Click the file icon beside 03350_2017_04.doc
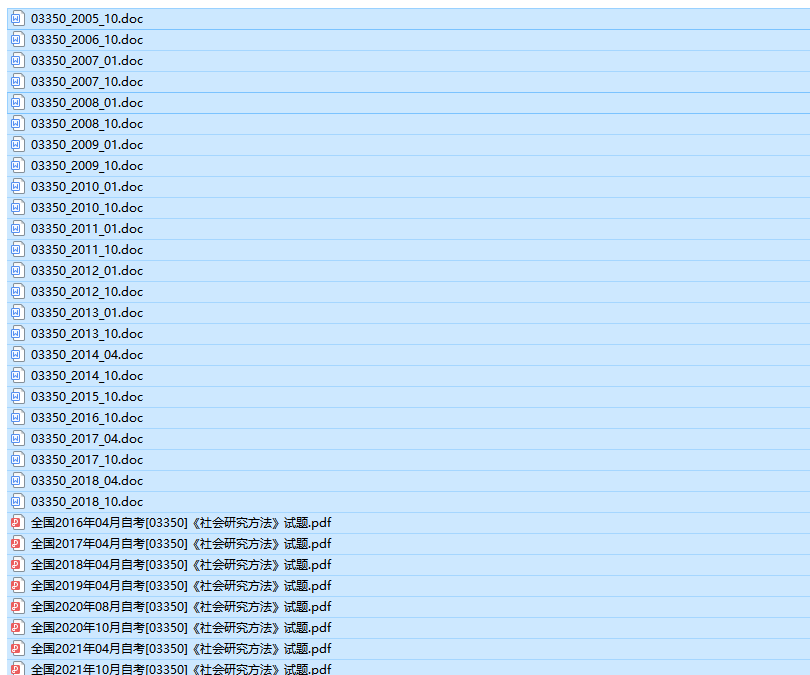The width and height of the screenshot is (810, 675). point(18,438)
